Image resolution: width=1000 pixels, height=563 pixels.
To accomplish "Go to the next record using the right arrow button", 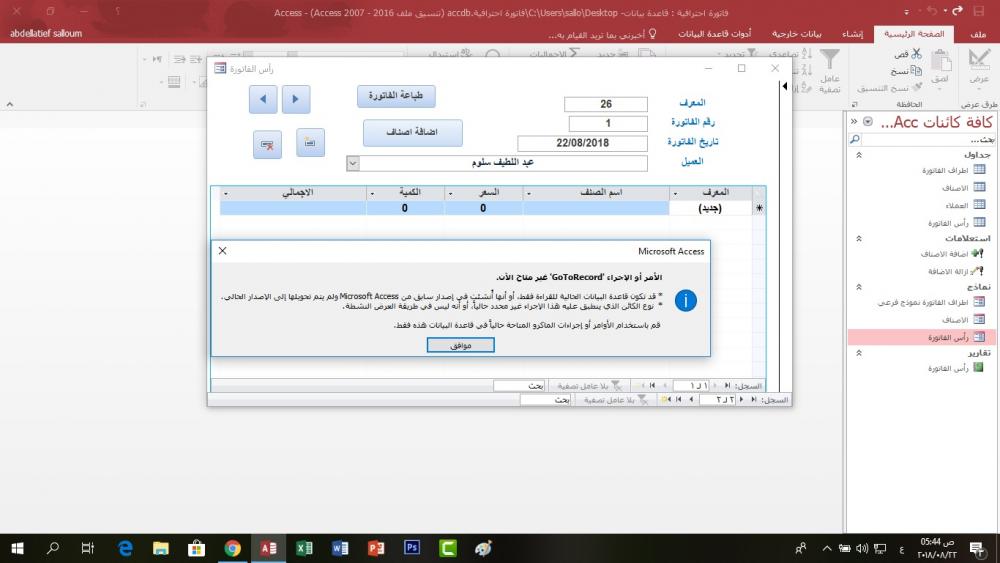I will 296,99.
